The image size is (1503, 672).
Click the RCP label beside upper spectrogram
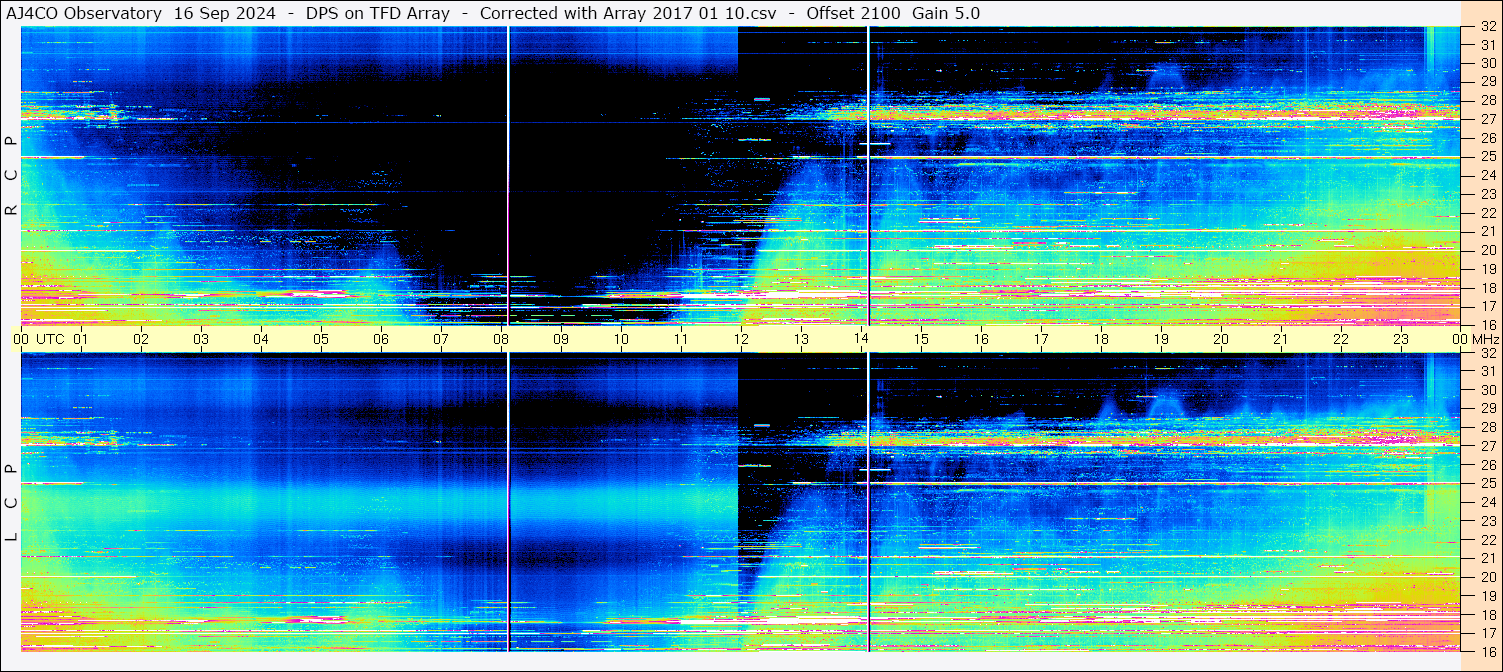pos(11,176)
